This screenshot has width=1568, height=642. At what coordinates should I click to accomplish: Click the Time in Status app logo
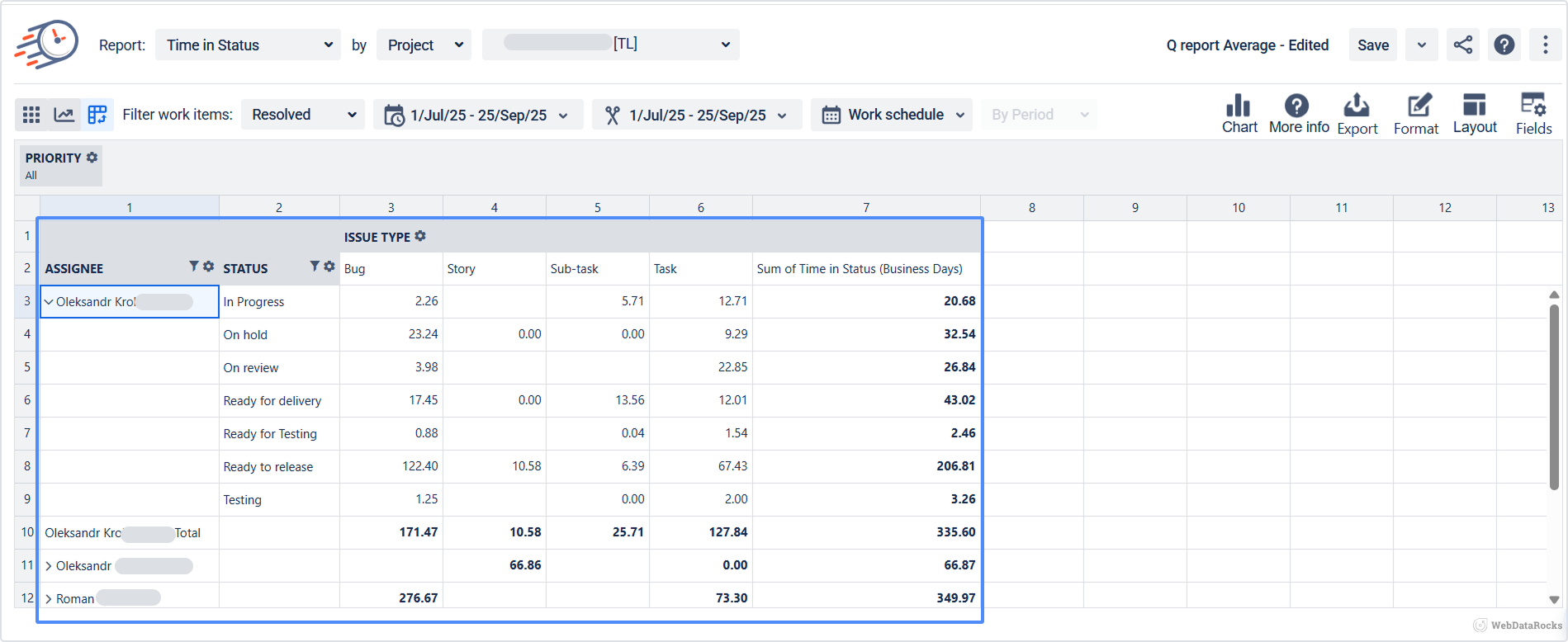point(46,44)
